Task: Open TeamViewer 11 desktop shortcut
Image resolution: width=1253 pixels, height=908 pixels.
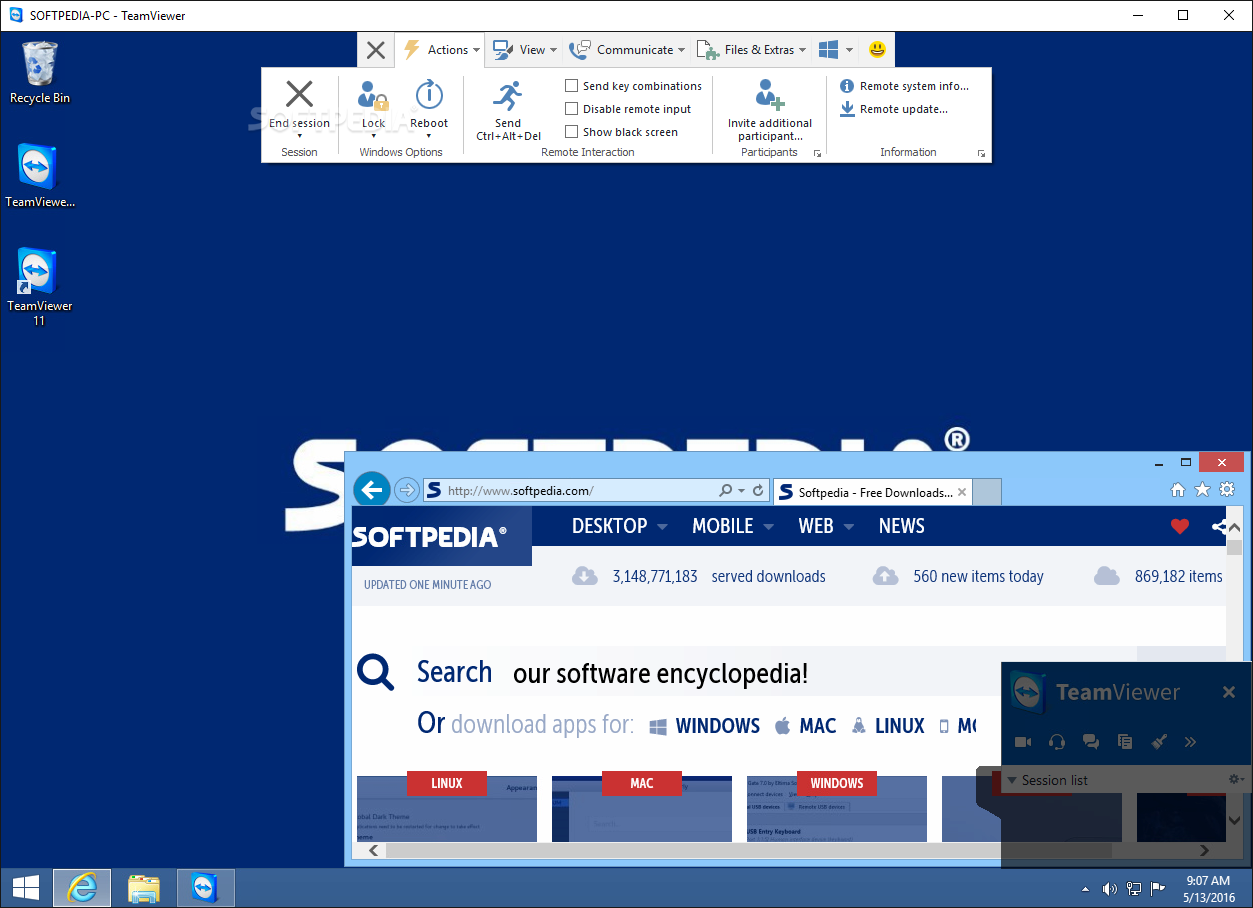Action: pos(39,287)
